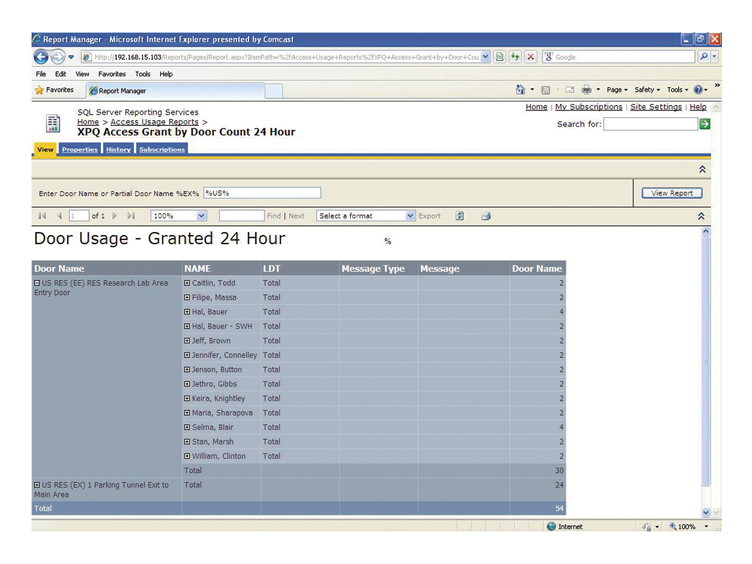Jump to last report page icon
752x564 pixels.
pyautogui.click(x=131, y=216)
